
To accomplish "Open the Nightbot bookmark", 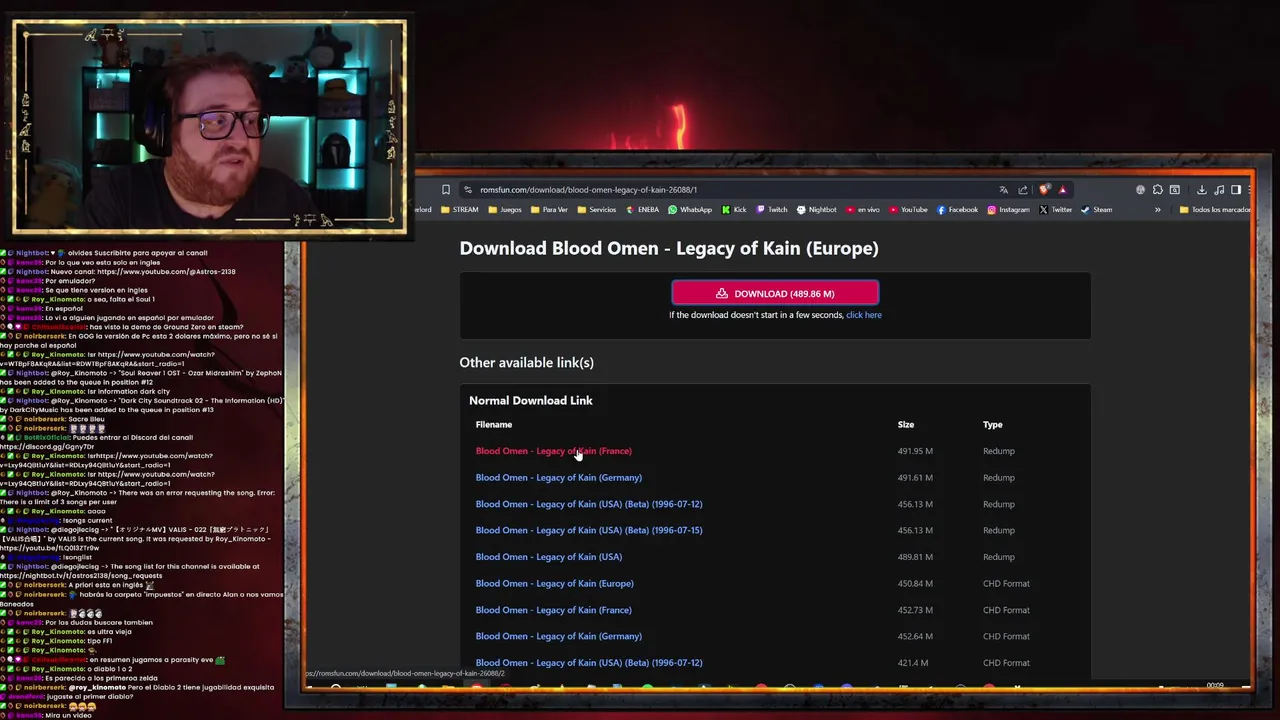I will click(816, 210).
